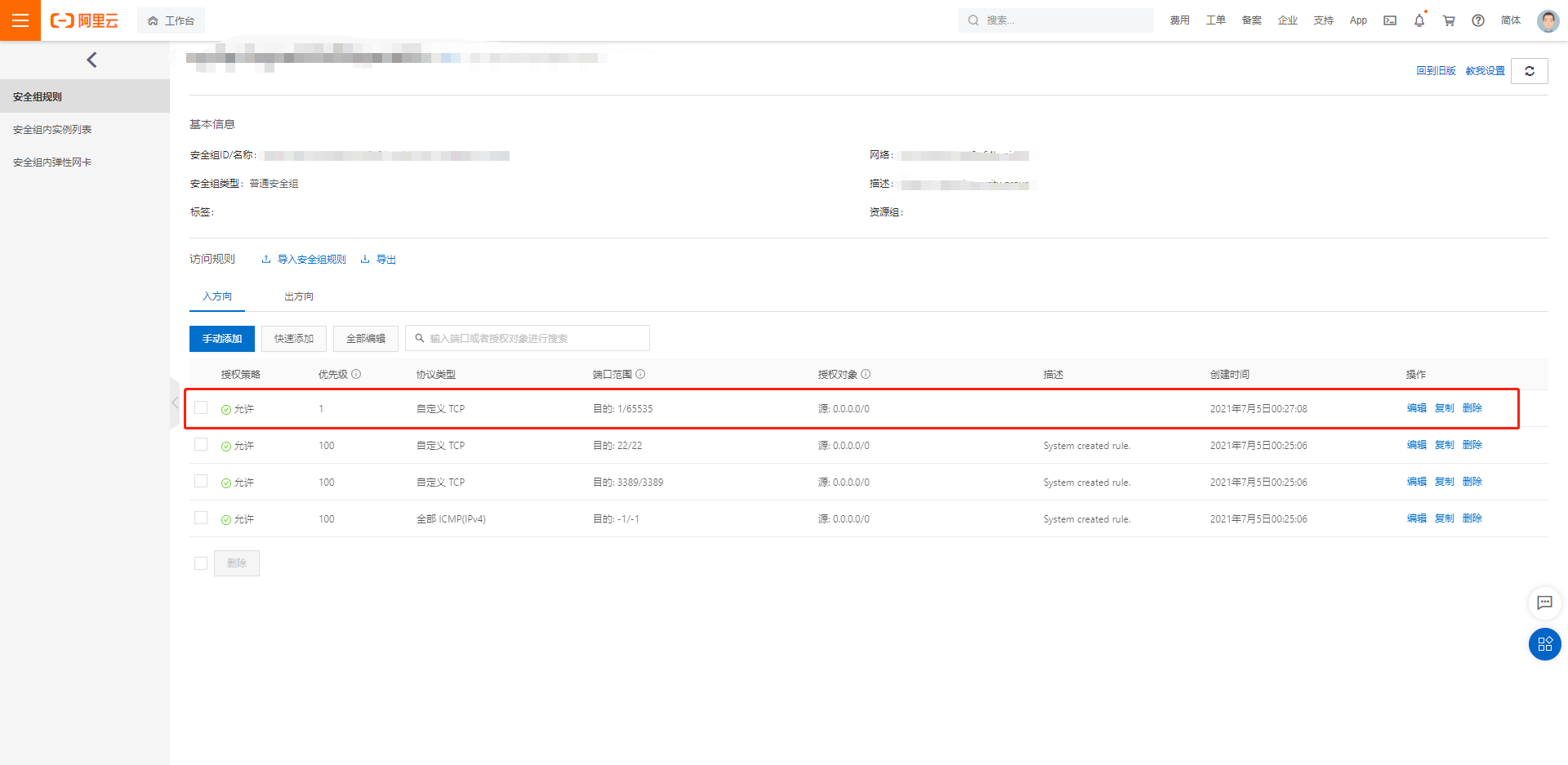Open the chat feedback floating icon
Screen dimensions: 1568x765
click(x=1544, y=603)
